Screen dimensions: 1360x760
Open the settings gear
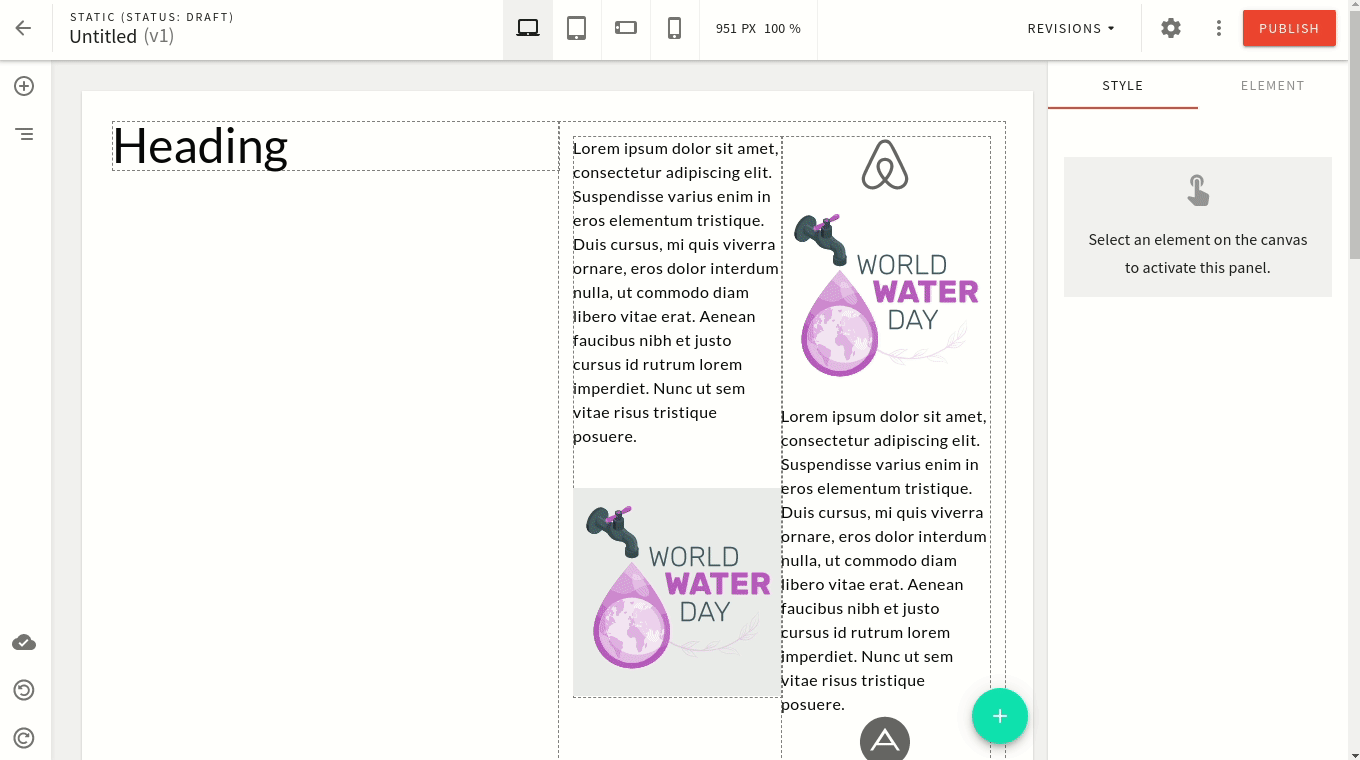[1170, 28]
